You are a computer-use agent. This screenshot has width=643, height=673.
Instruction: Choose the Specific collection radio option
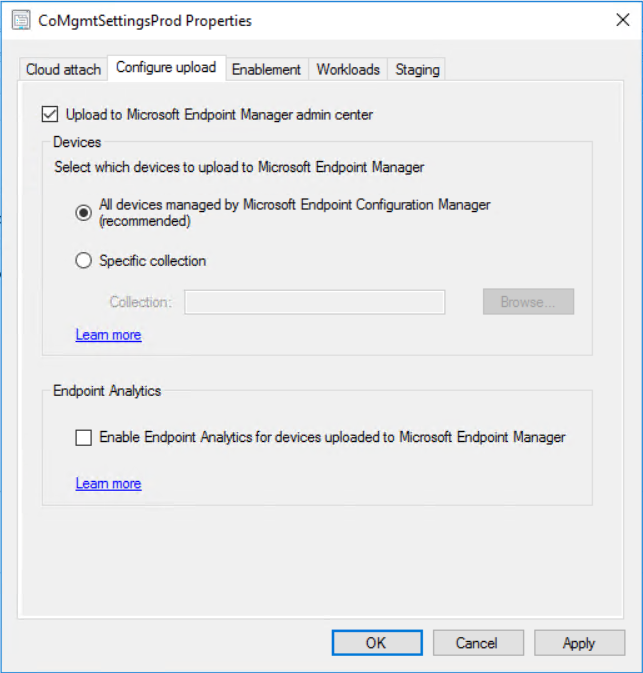[x=84, y=261]
